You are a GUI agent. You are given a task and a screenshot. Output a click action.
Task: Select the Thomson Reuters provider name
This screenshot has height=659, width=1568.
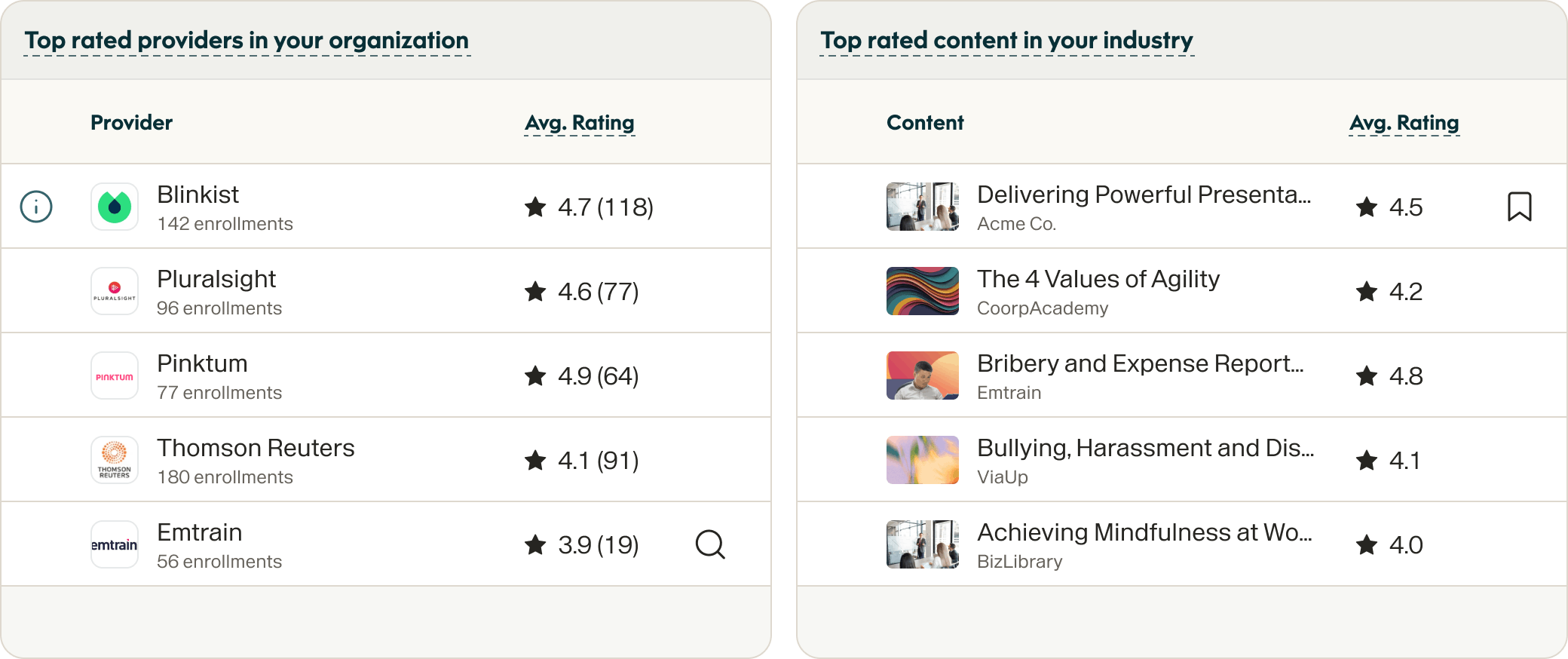(x=256, y=448)
